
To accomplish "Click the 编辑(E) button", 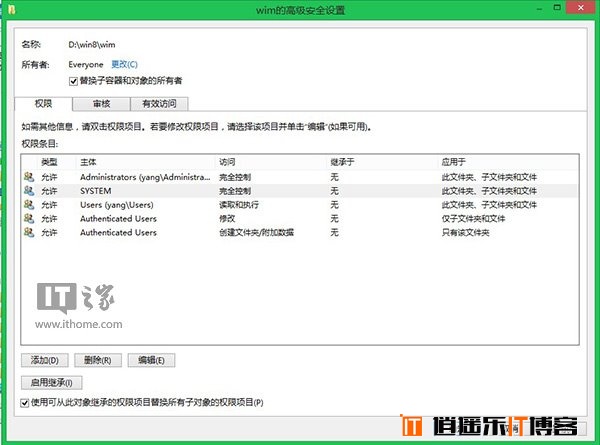I will tap(152, 360).
